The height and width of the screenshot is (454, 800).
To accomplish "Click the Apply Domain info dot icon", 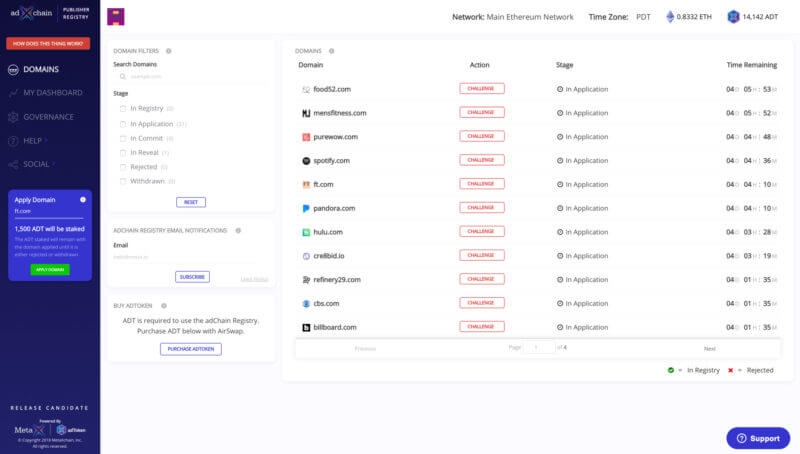I will click(x=83, y=200).
